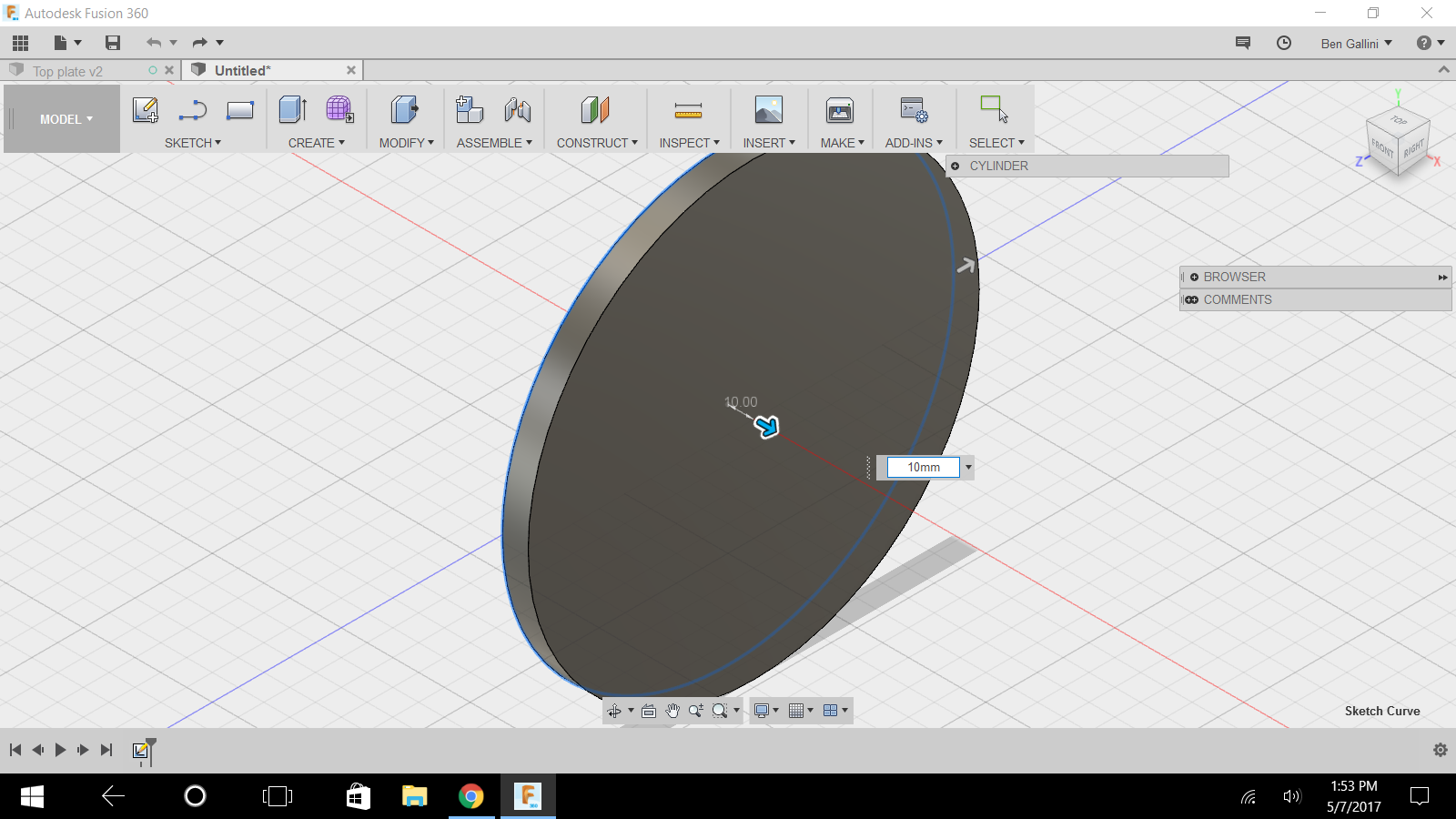Select the 3D Print make tool
This screenshot has width=1456, height=819.
tap(840, 110)
